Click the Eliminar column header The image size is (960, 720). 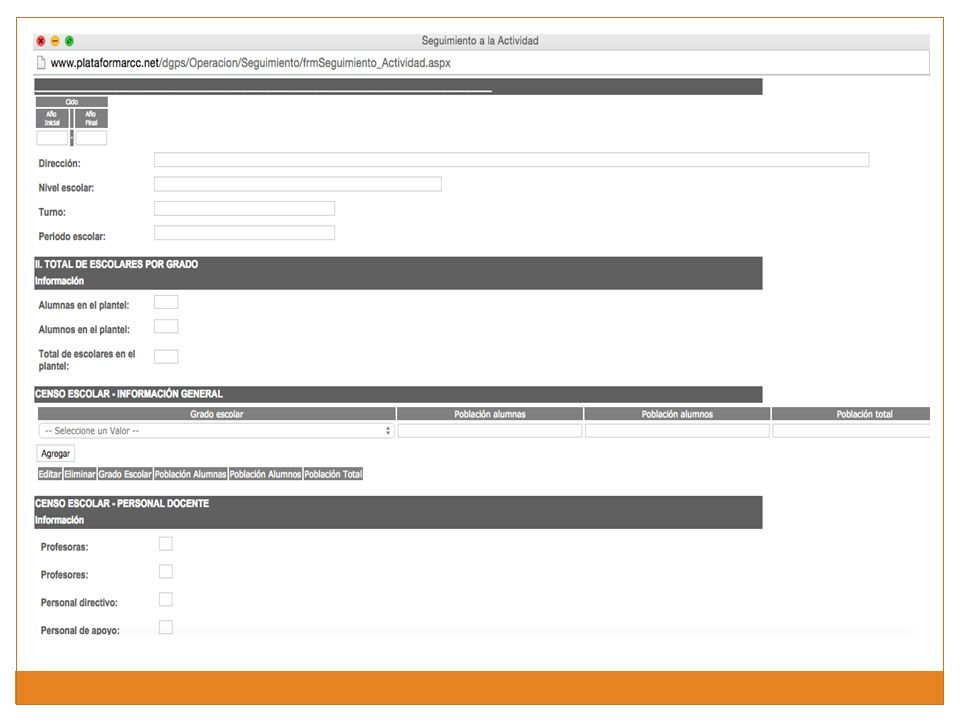pyautogui.click(x=80, y=474)
